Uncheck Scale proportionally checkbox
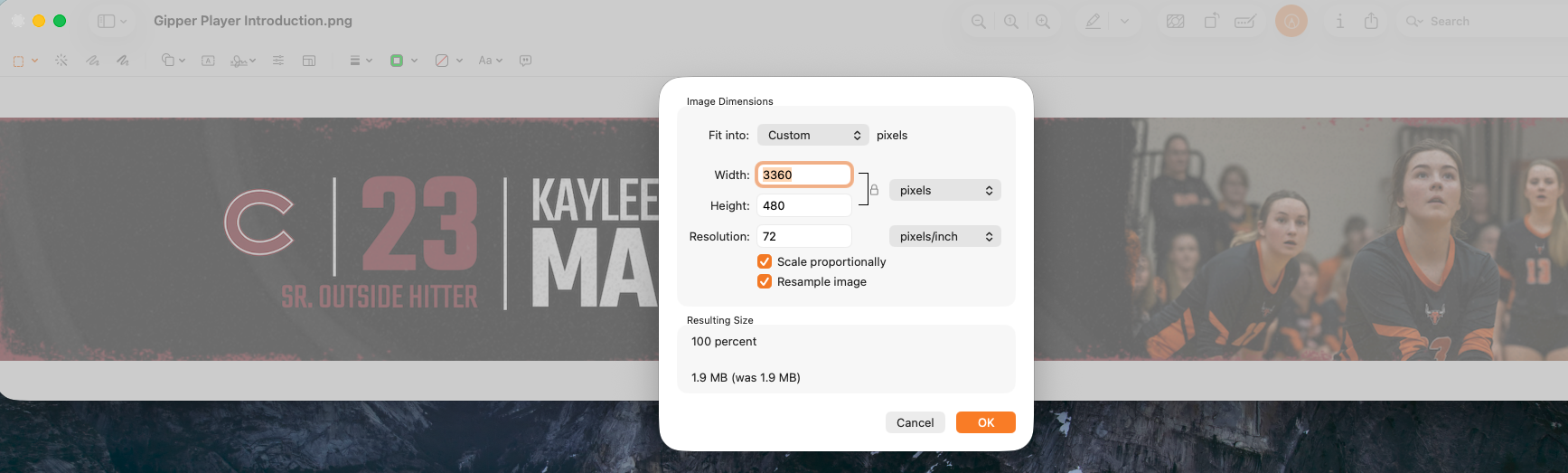This screenshot has width=1568, height=473. pos(765,261)
